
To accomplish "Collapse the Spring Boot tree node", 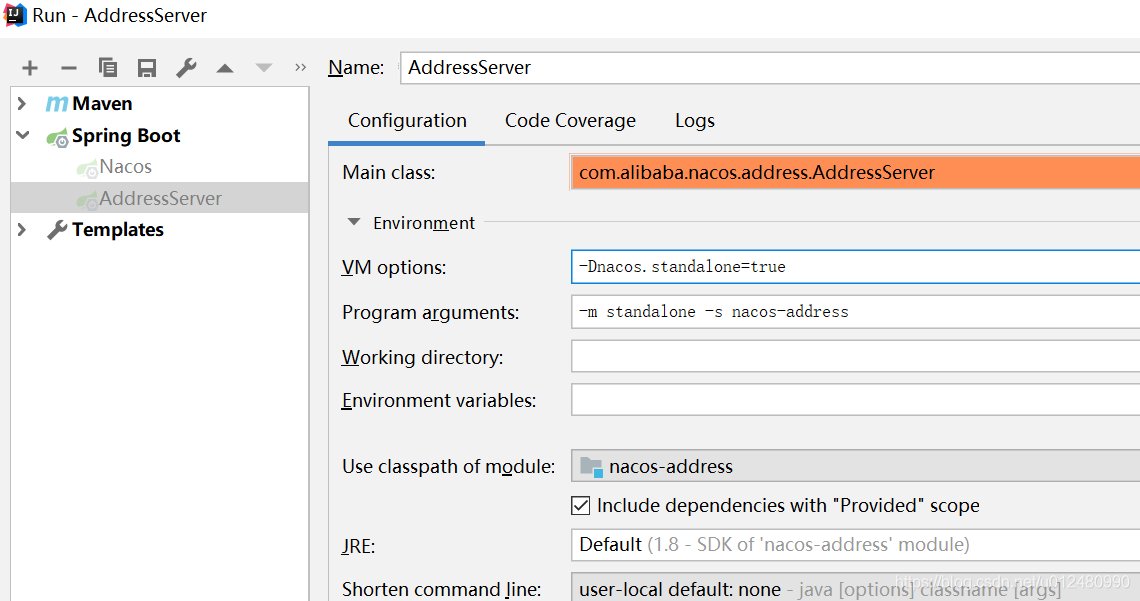I will pos(22,135).
